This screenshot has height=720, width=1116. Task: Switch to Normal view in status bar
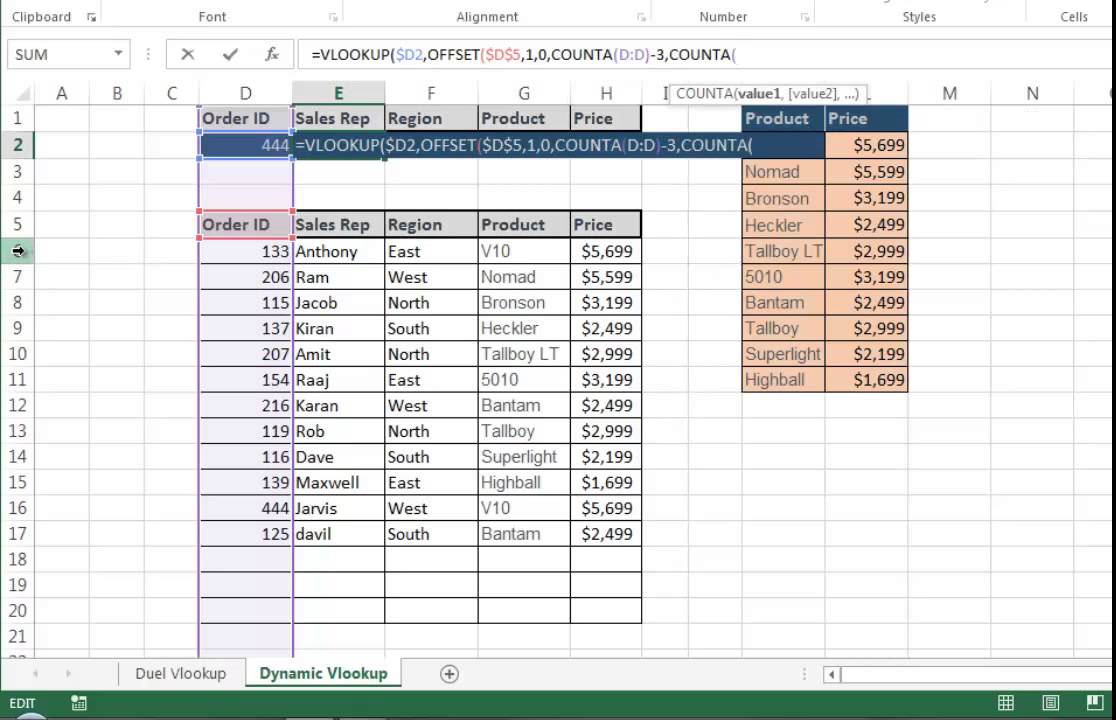1006,703
